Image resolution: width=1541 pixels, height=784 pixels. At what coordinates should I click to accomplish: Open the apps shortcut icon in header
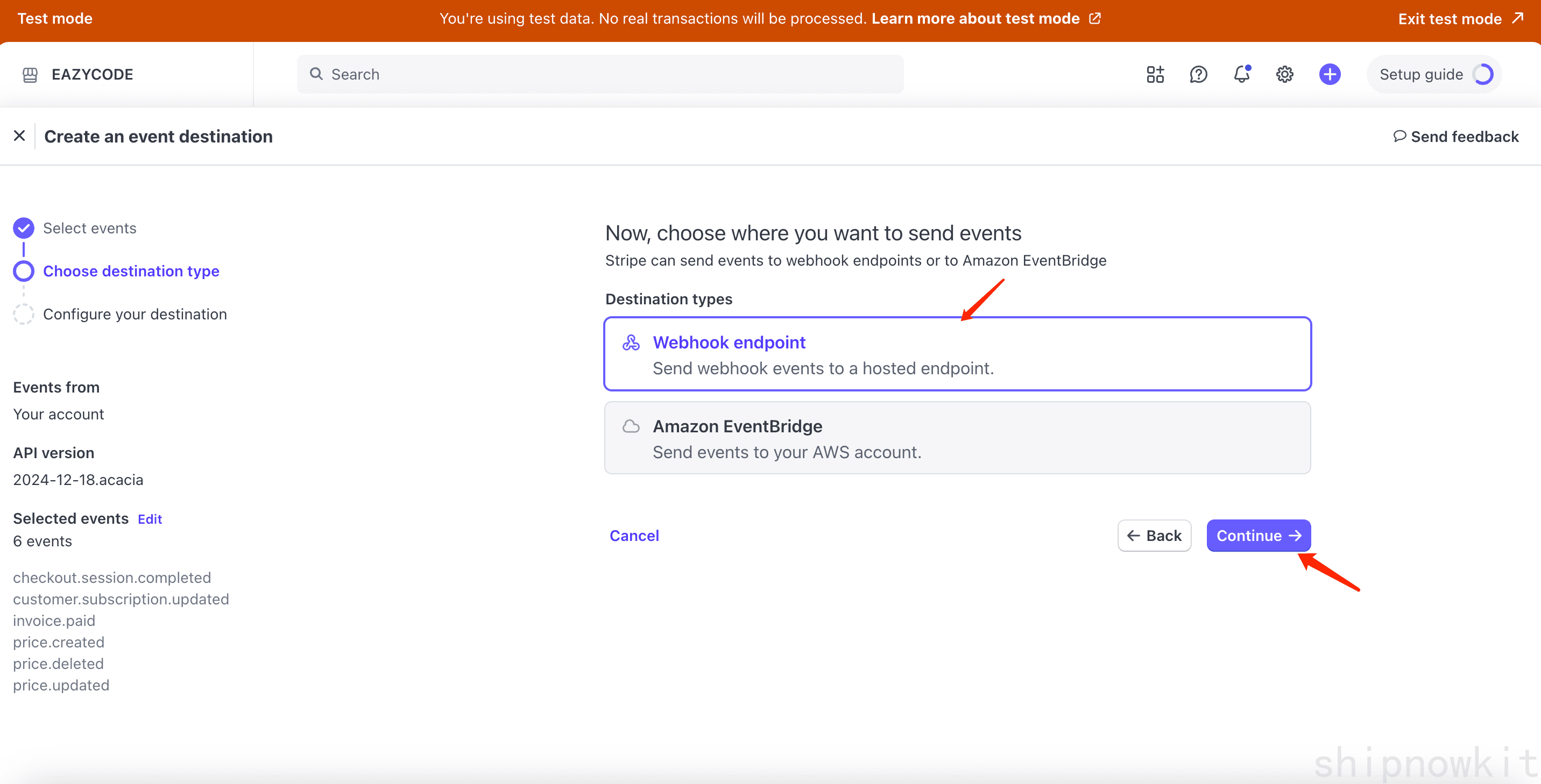click(1155, 74)
